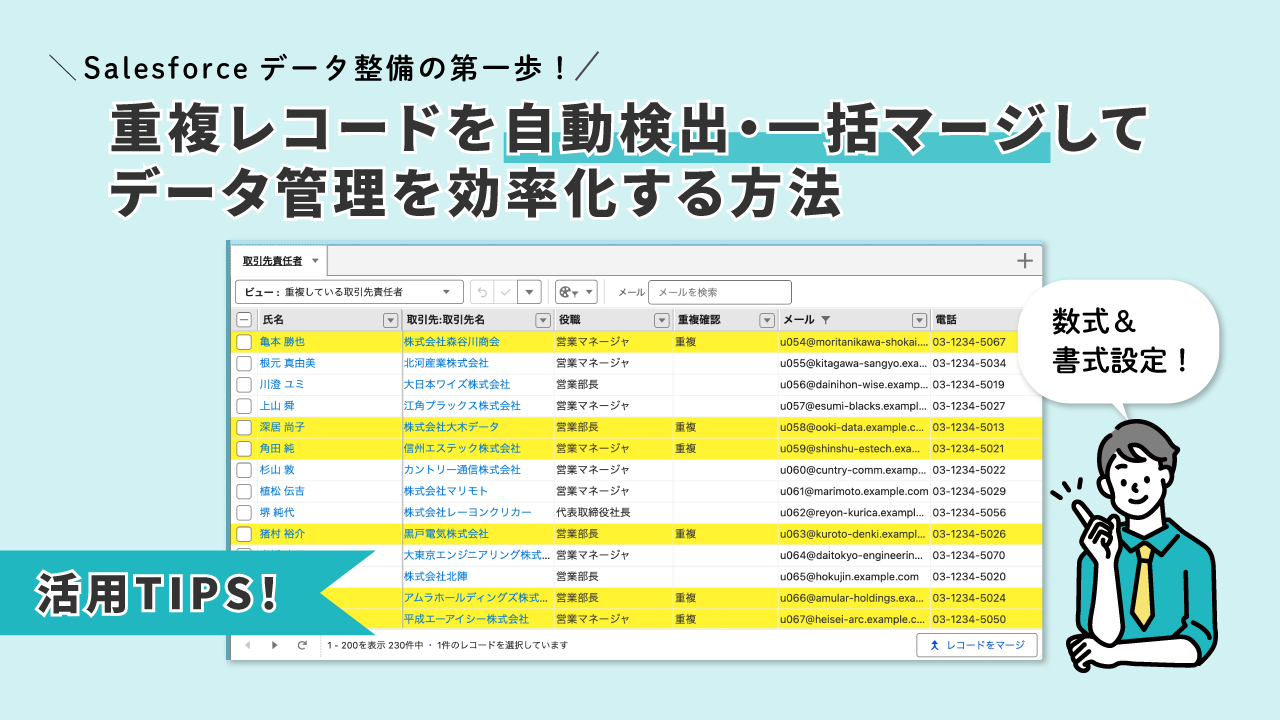Click the undo arrow icon in toolbar
1280x720 pixels.
[x=482, y=292]
